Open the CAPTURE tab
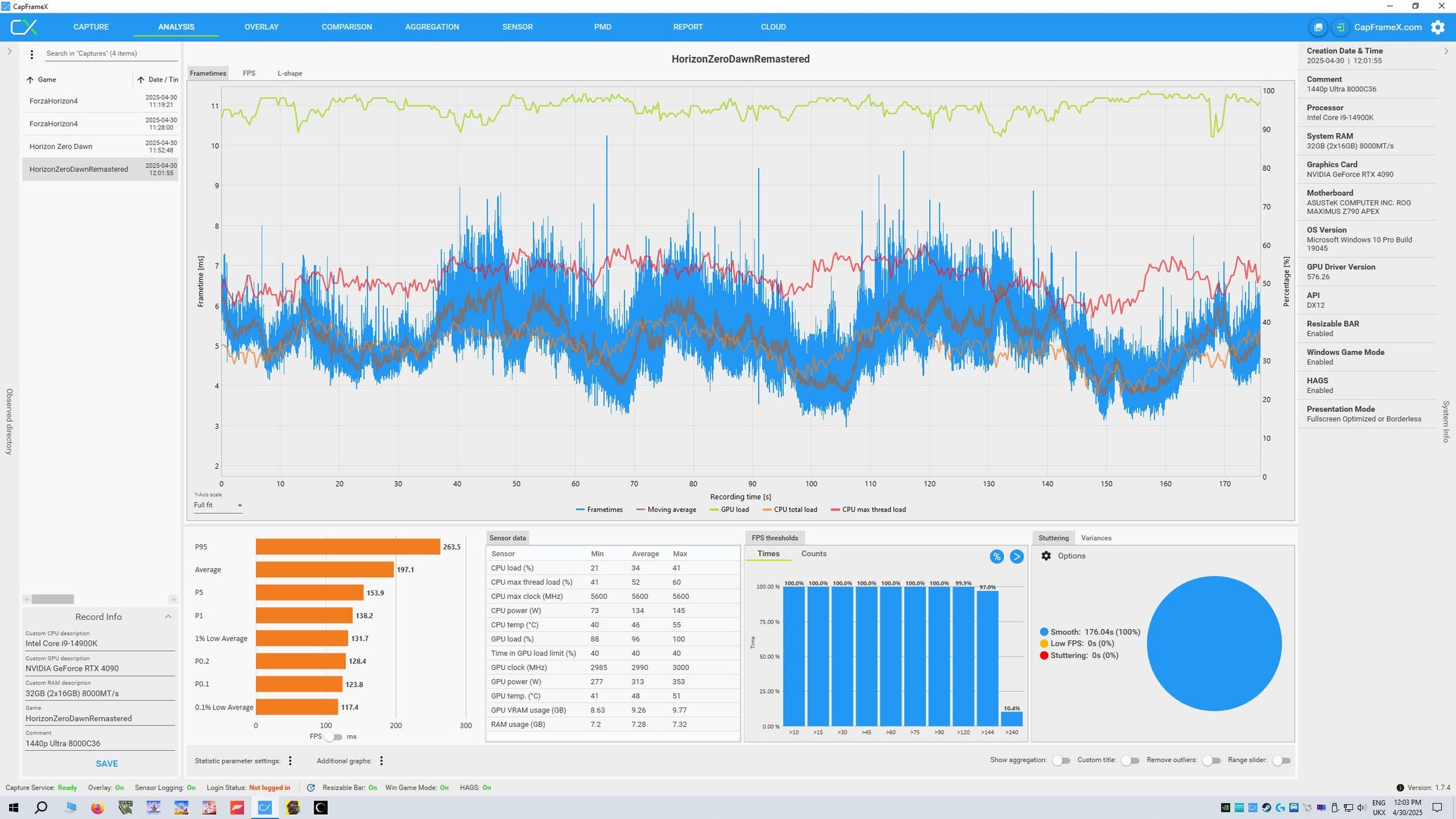The width and height of the screenshot is (1456, 819). pyautogui.click(x=91, y=27)
